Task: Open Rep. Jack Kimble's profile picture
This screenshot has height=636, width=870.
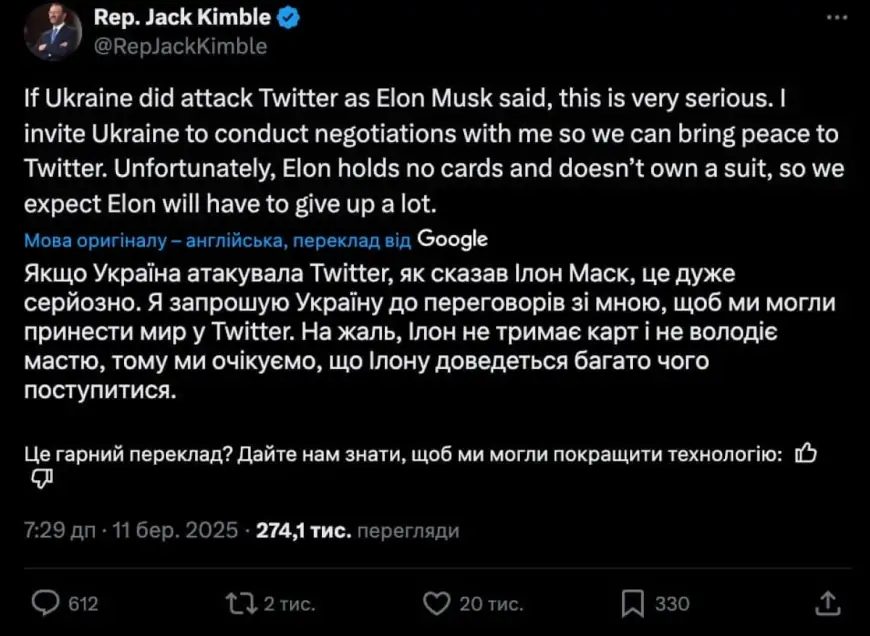Action: pyautogui.click(x=52, y=31)
